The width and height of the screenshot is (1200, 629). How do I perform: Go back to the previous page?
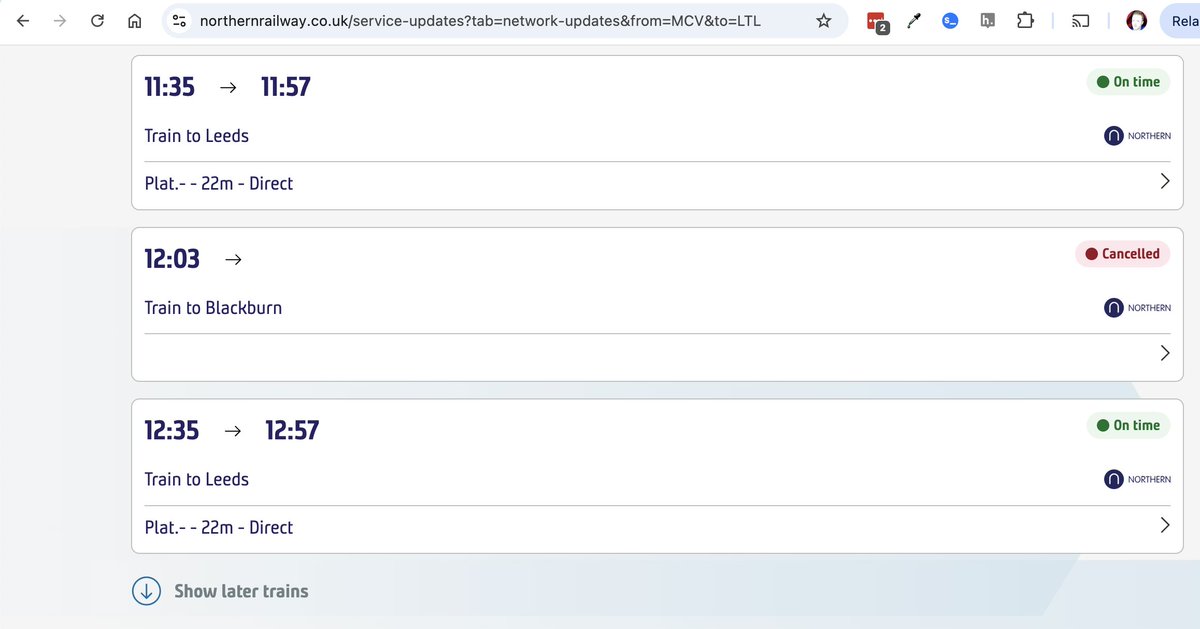pos(23,21)
